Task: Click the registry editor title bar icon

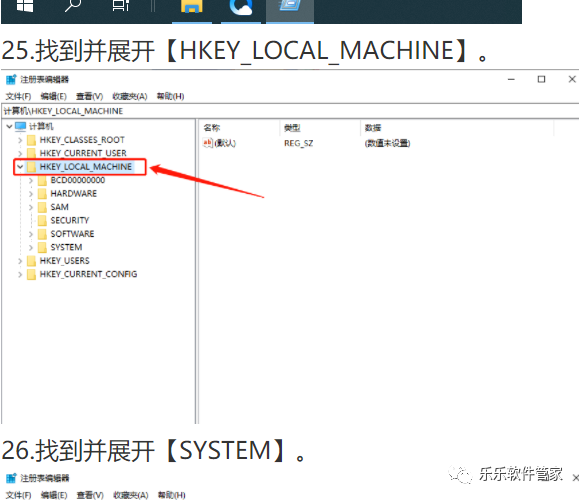Action: coord(11,79)
